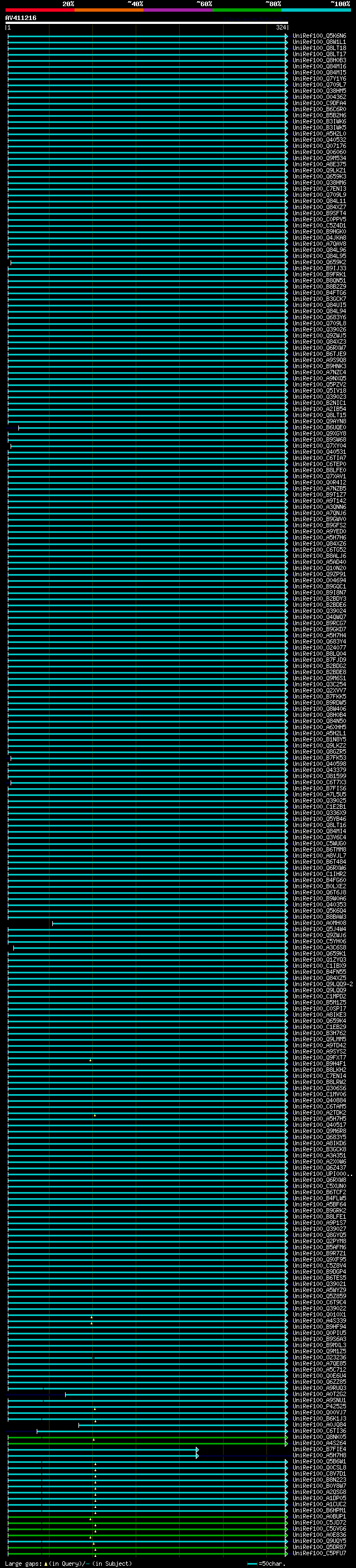Viewport: 356px width, 1568px height.
Task: Open hit UniRef100_Q7Y1Y6
Action: click(x=319, y=78)
